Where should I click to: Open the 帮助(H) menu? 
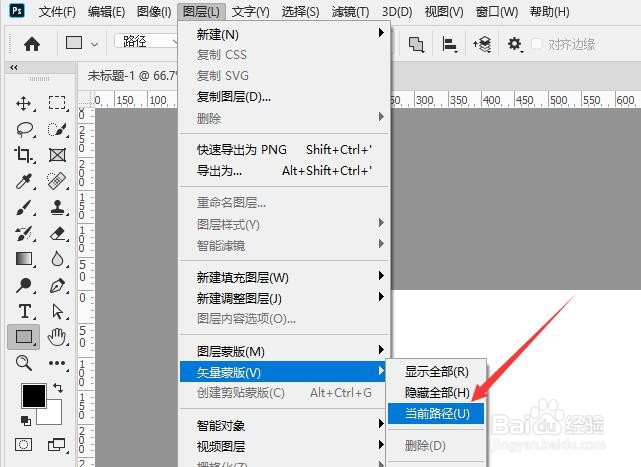pos(549,11)
